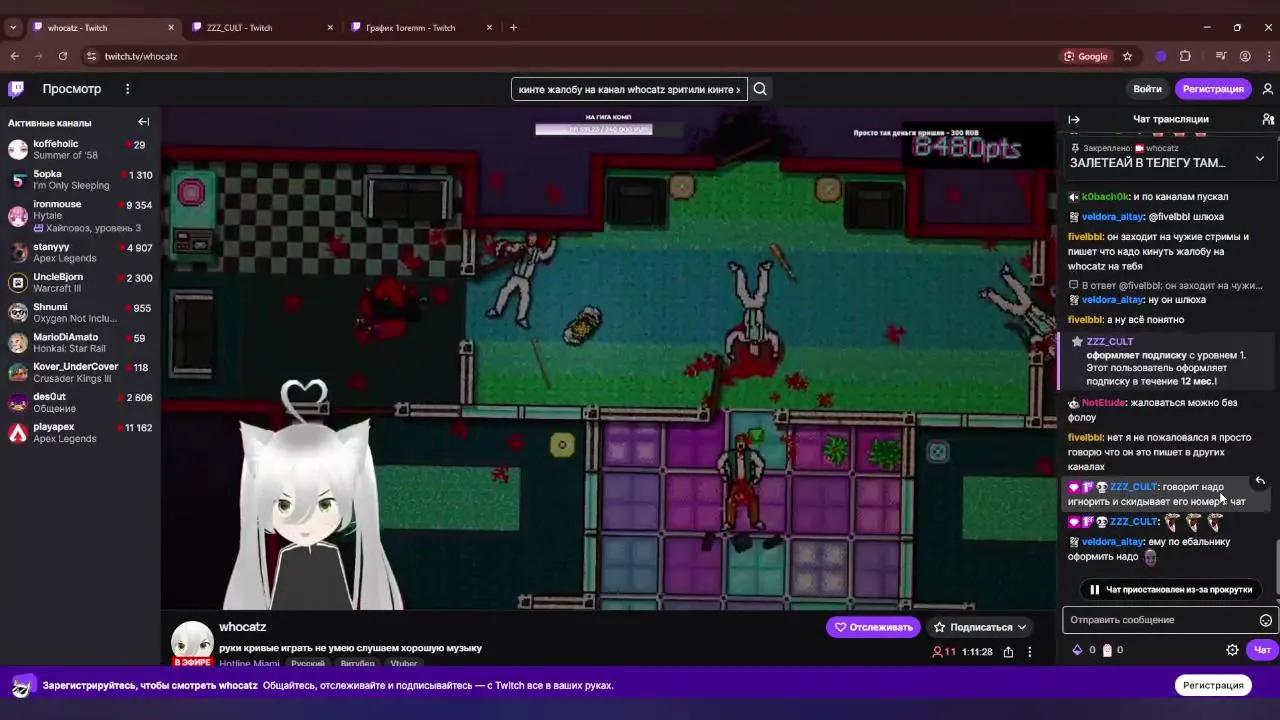The height and width of the screenshot is (720, 1280).
Task: Open a new browser tab
Action: click(x=513, y=27)
